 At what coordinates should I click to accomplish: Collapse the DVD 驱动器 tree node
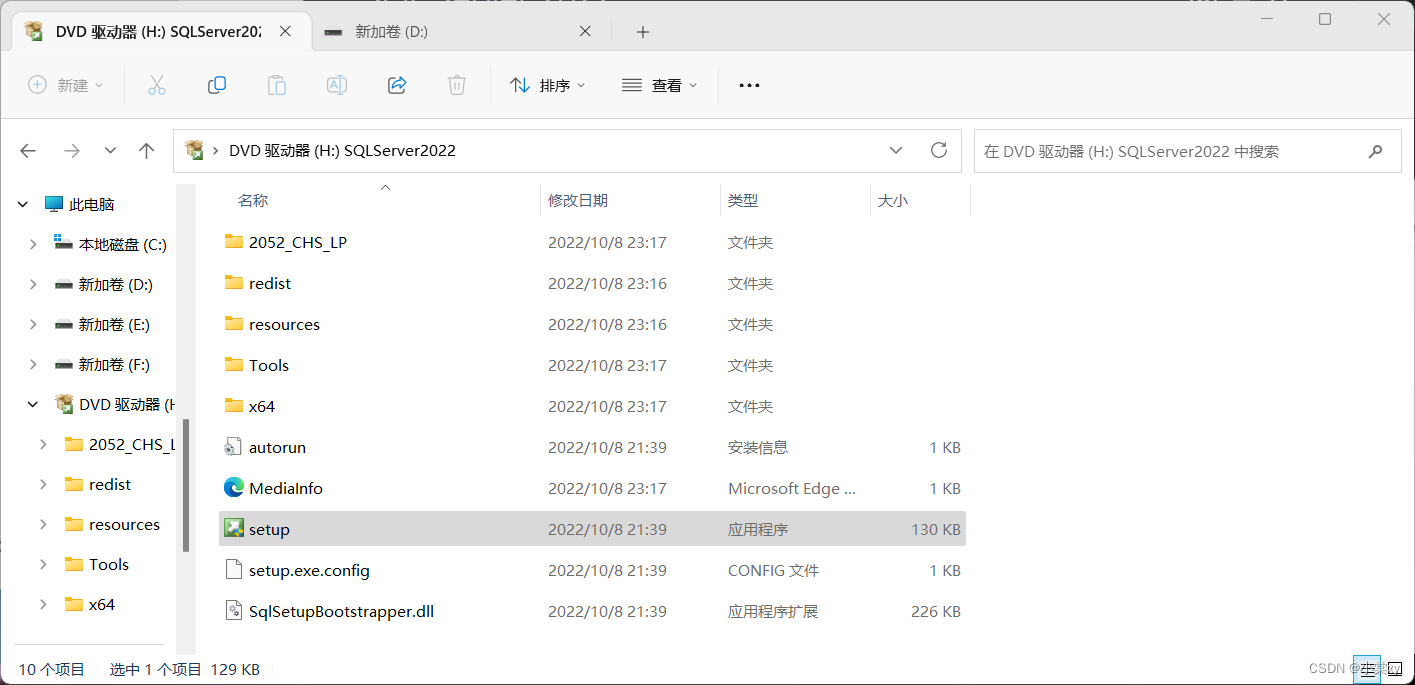pos(33,404)
